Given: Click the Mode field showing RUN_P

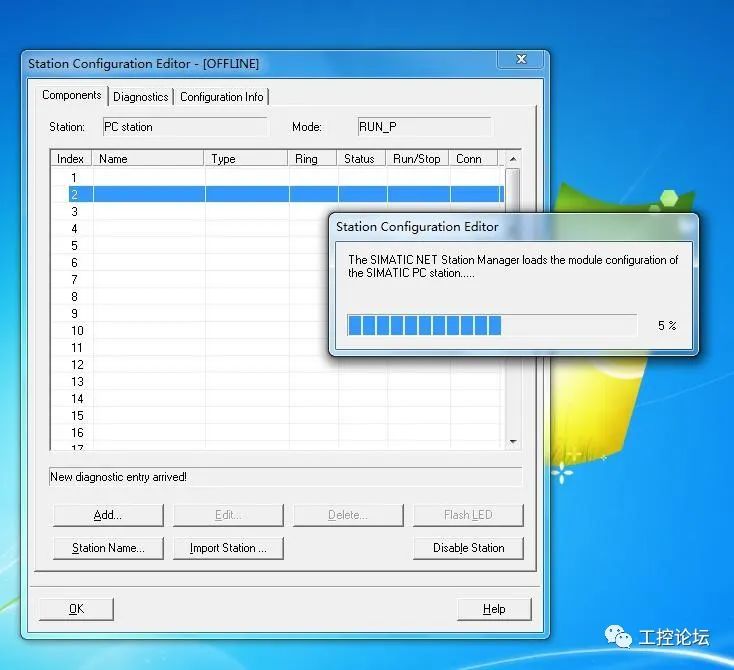Looking at the screenshot, I should pos(425,127).
